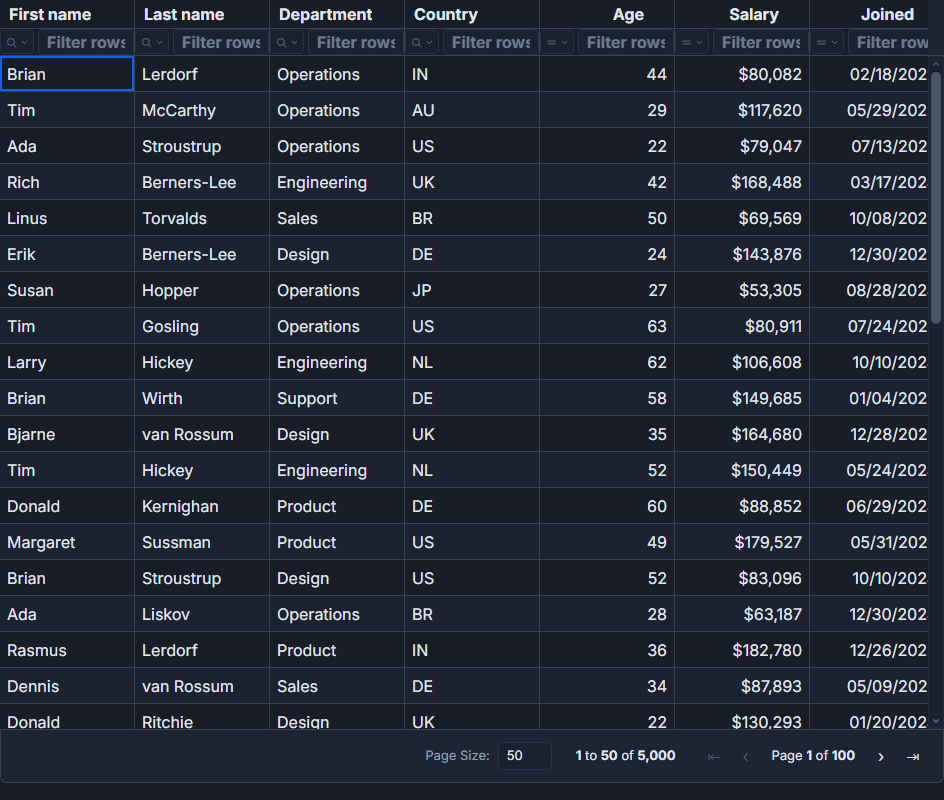The width and height of the screenshot is (944, 800).
Task: Select the 'Bjarne' first name cell
Action: [x=67, y=435]
